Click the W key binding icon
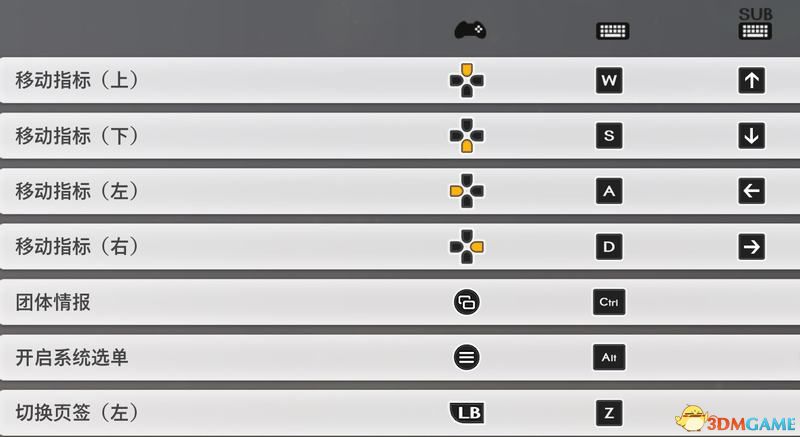The width and height of the screenshot is (800, 437). point(609,80)
